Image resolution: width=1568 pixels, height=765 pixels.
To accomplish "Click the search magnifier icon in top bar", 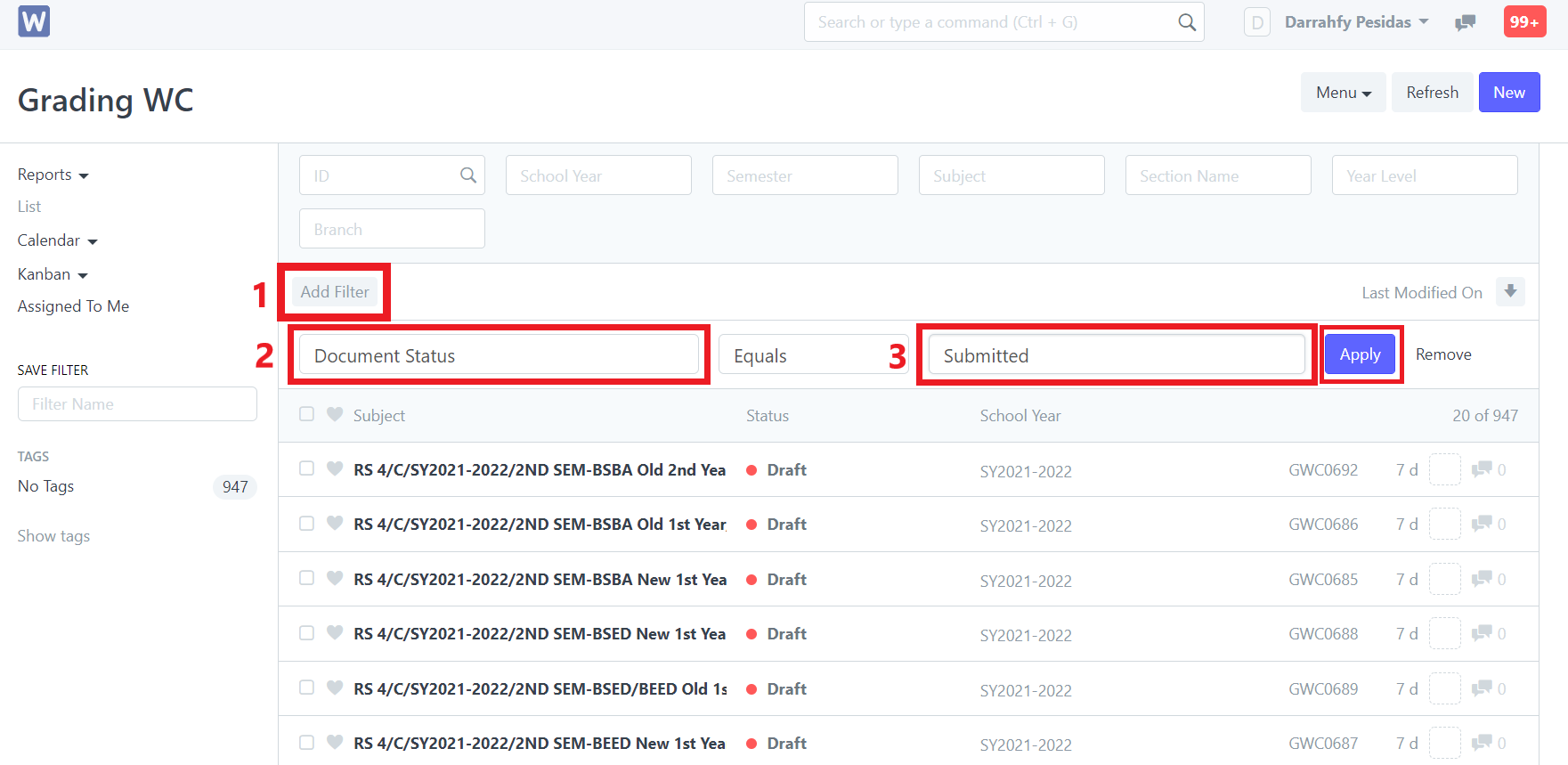I will (x=1186, y=22).
